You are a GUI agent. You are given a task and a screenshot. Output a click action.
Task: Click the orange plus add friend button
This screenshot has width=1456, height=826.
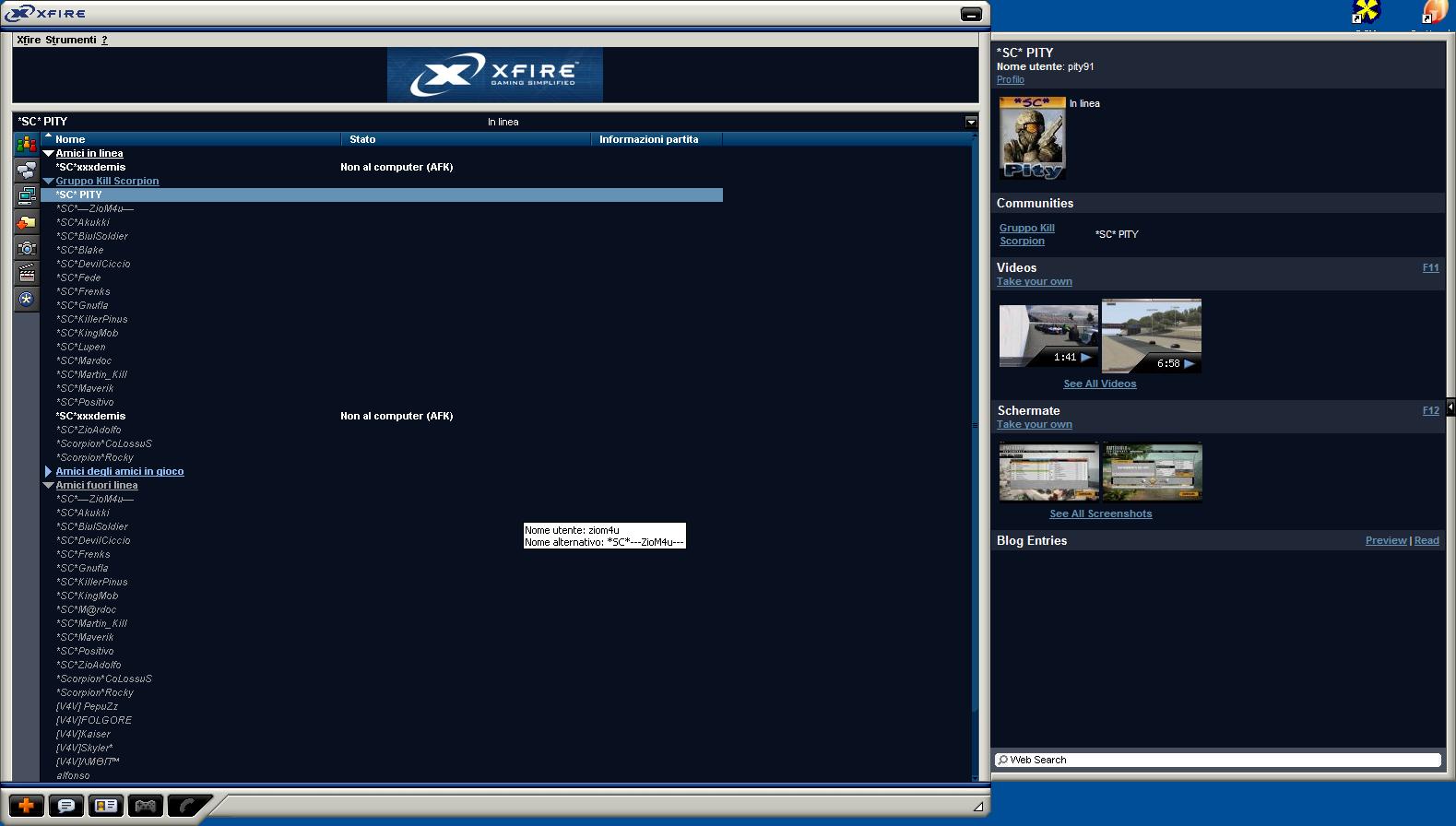(26, 806)
